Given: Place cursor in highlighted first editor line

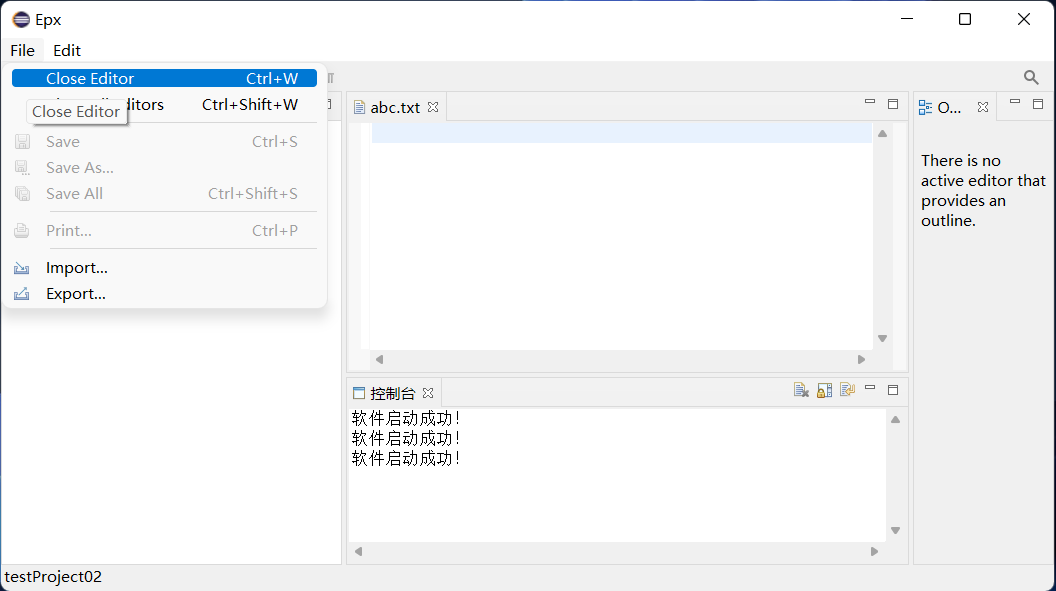Looking at the screenshot, I should (622, 133).
